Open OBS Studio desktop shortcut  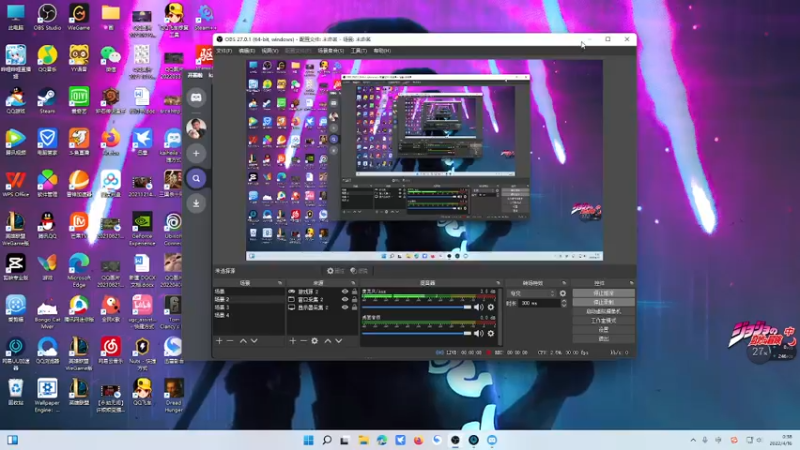[x=47, y=17]
